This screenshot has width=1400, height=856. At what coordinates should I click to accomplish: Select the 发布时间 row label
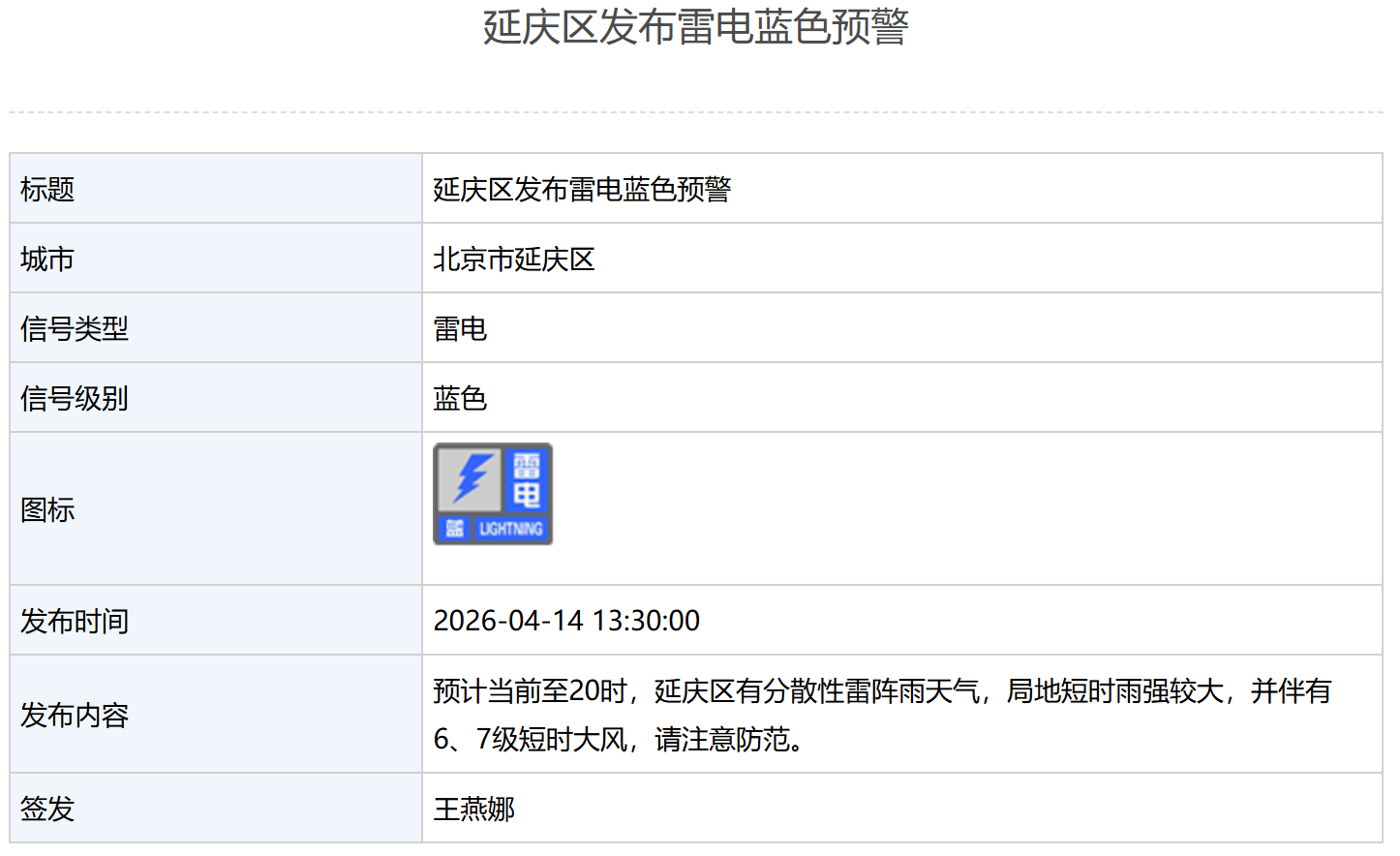click(75, 621)
